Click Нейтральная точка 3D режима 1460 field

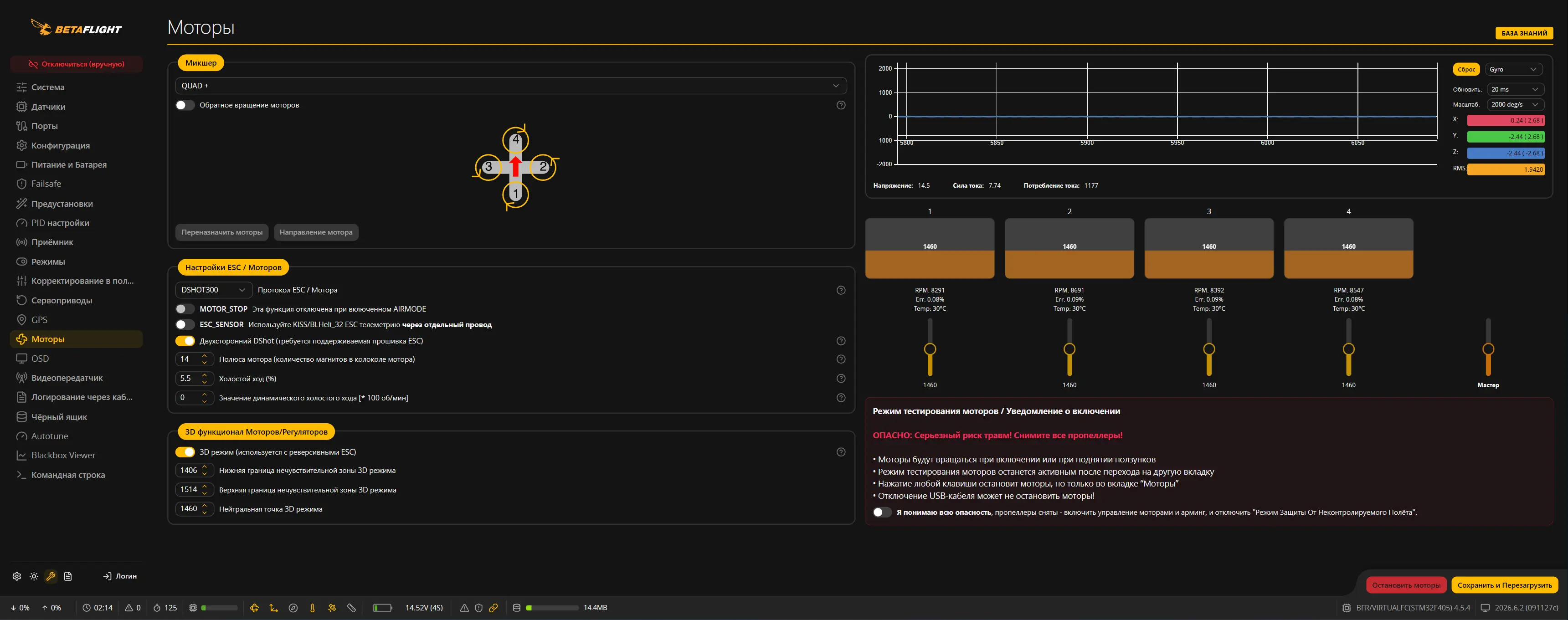194,509
